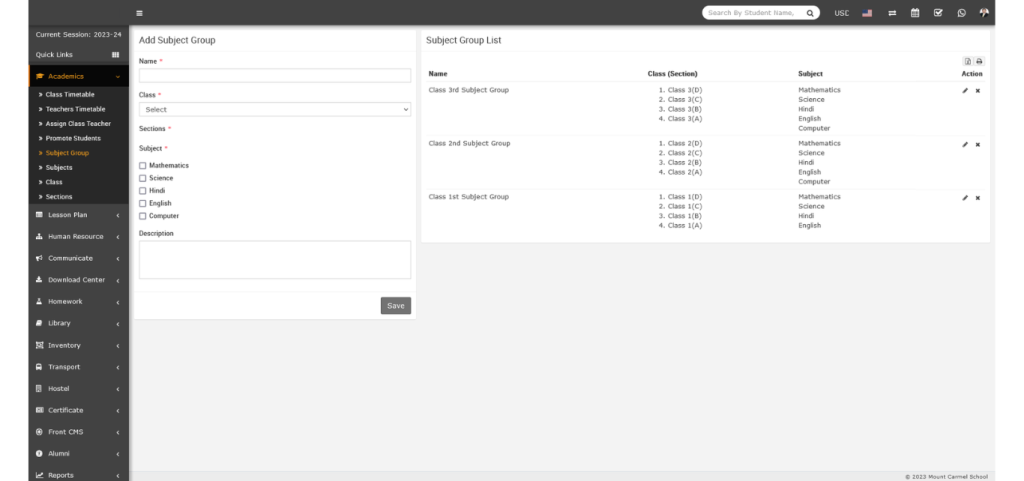Viewport: 1024px width, 481px height.
Task: Click the subject group Name field
Action: pyautogui.click(x=275, y=75)
